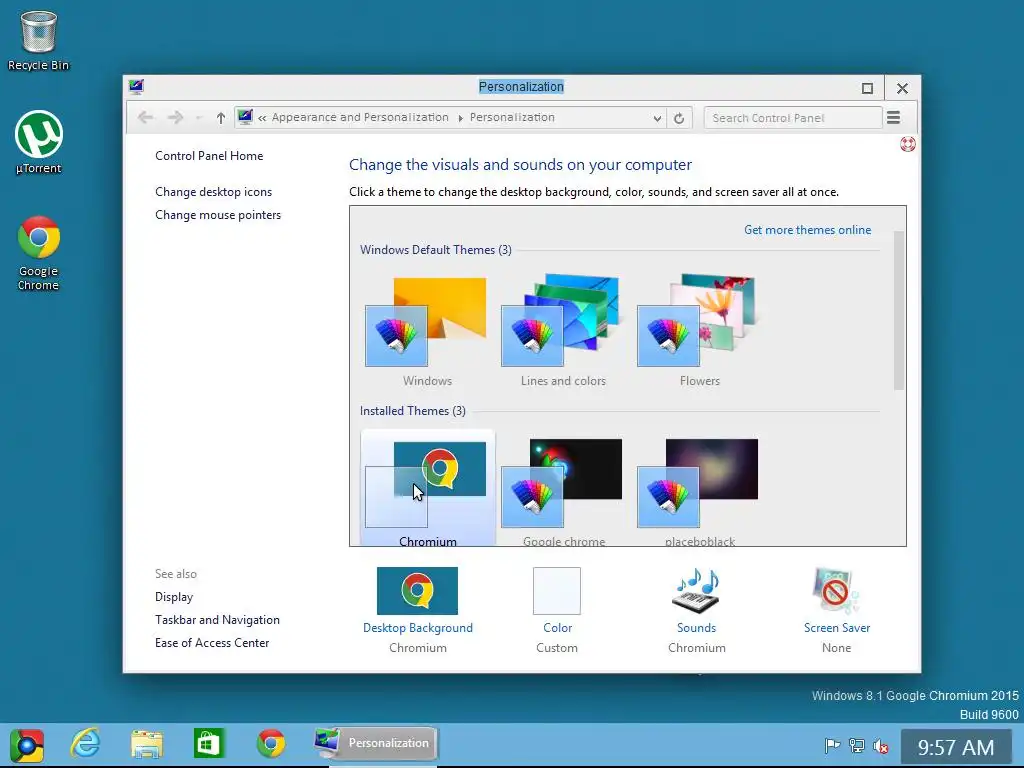Click the Action Center flag tray icon
Screen dimensions: 1024x768
[832, 746]
